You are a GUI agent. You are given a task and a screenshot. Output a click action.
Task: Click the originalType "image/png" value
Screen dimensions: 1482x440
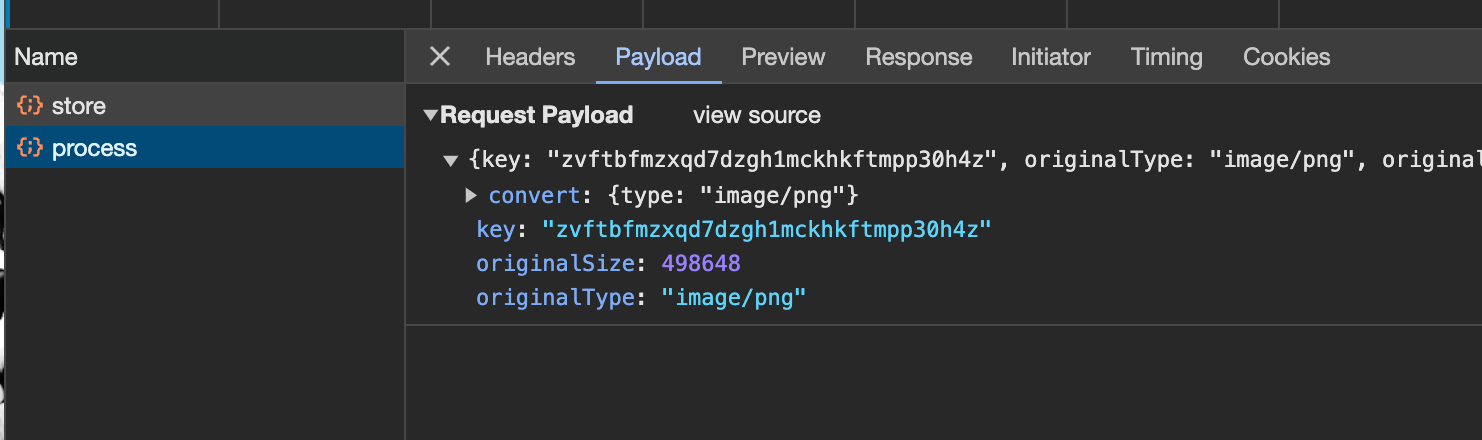click(x=733, y=297)
